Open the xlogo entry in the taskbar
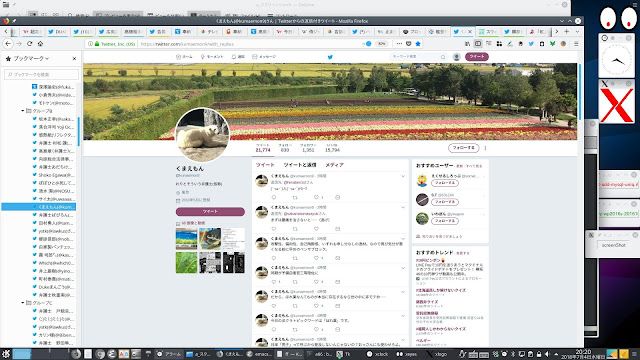Image resolution: width=640 pixels, height=360 pixels. [437, 354]
